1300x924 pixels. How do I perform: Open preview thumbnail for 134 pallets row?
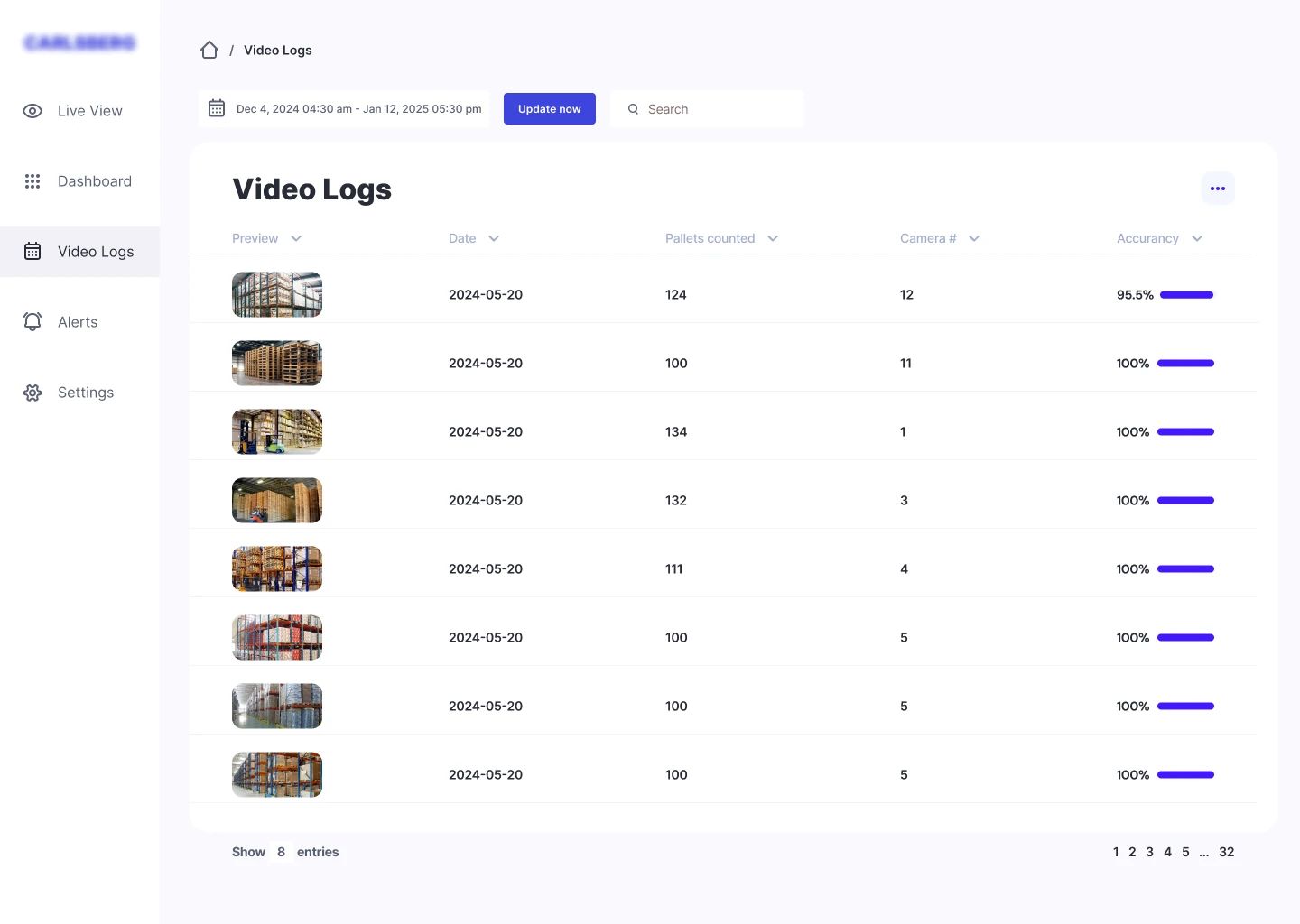tap(277, 432)
